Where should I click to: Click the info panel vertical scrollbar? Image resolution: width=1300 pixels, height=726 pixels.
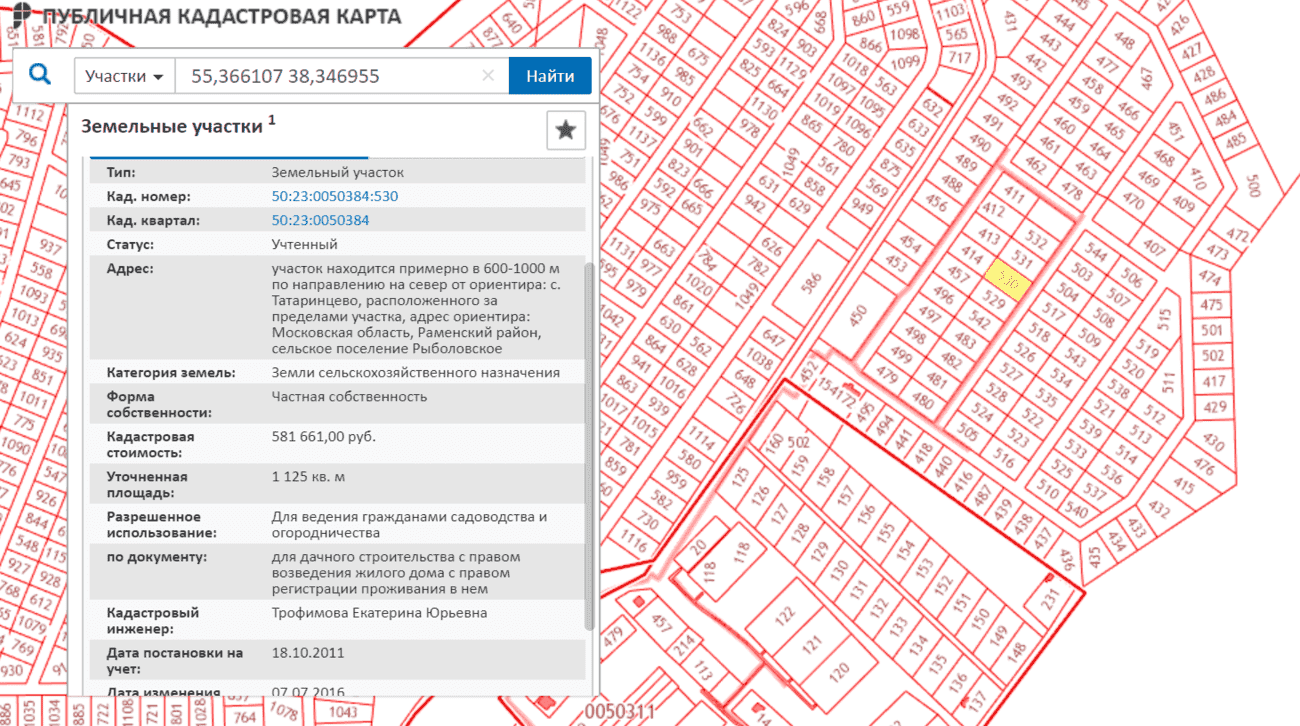(590, 446)
